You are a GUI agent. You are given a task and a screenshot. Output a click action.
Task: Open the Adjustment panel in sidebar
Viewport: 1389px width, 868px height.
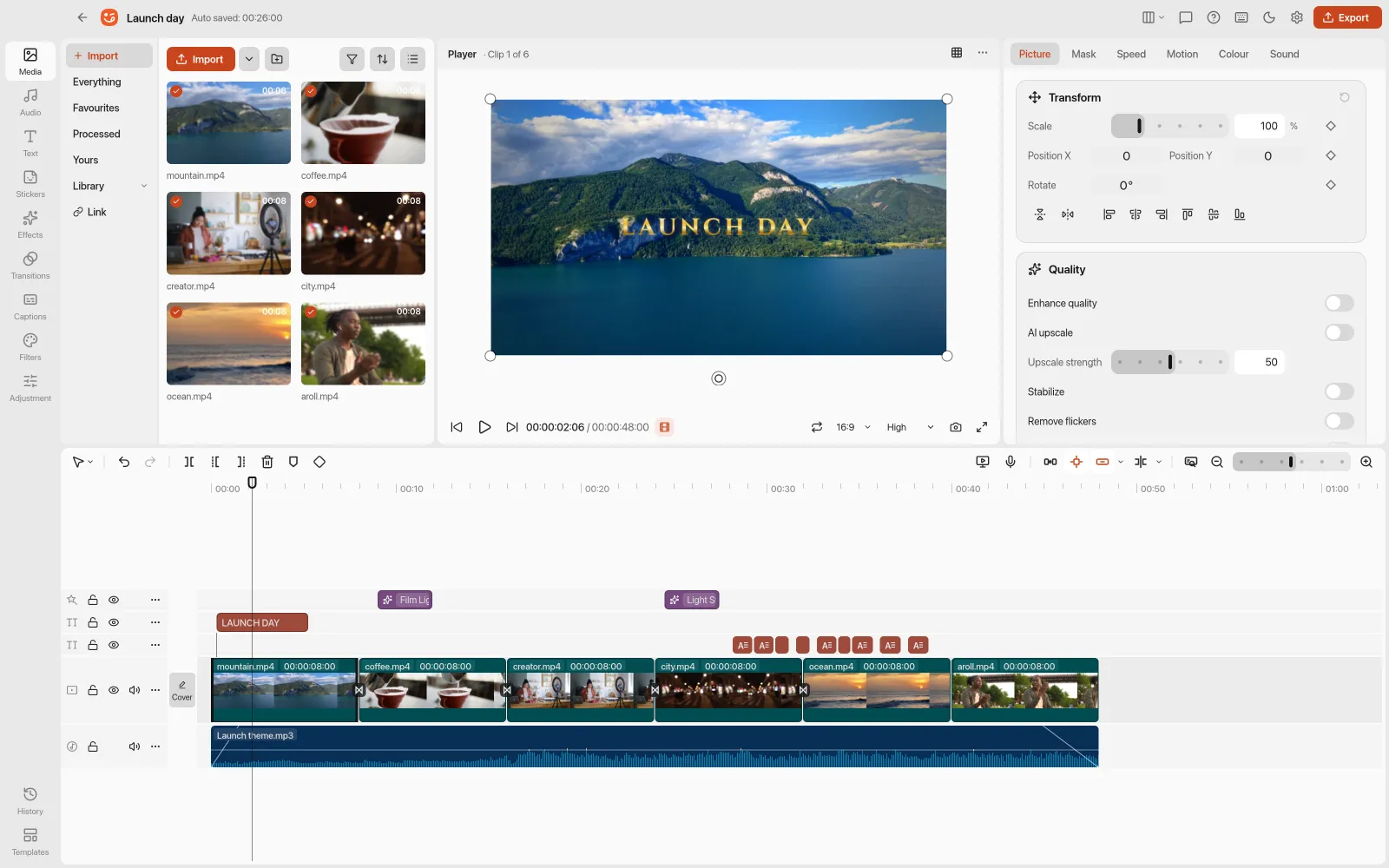click(x=30, y=387)
